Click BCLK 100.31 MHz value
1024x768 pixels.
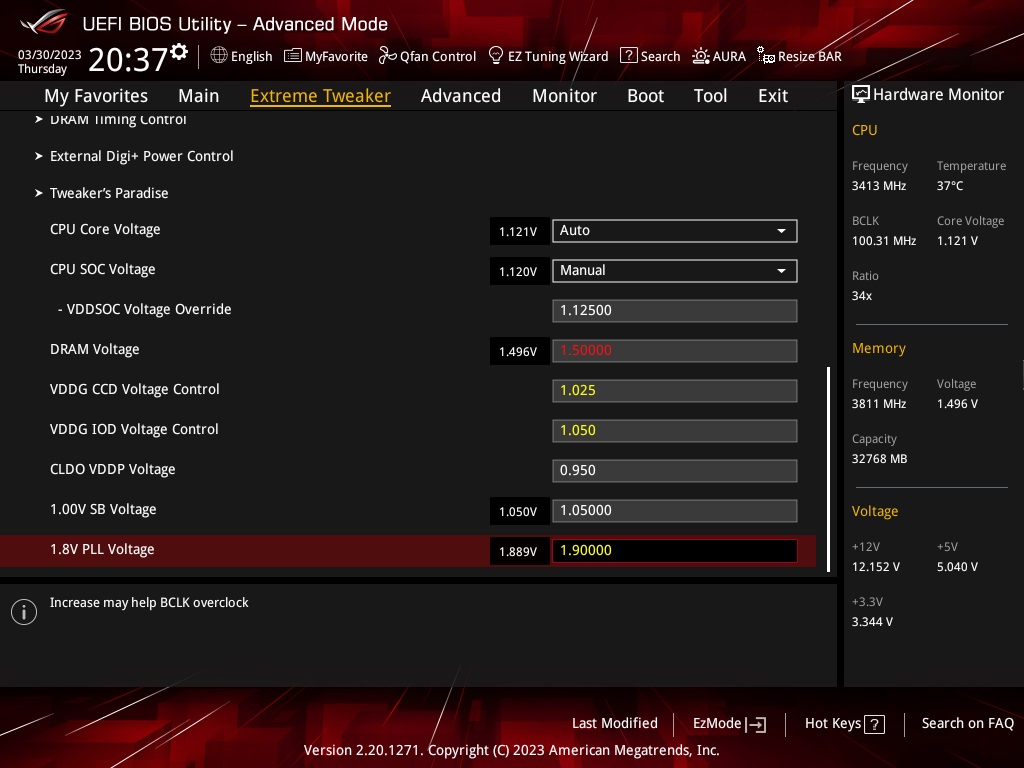(x=884, y=240)
